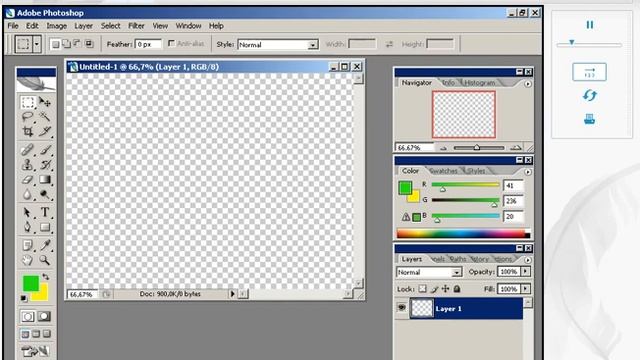Reset to default black and white colors
This screenshot has width=640, height=360.
point(24,299)
